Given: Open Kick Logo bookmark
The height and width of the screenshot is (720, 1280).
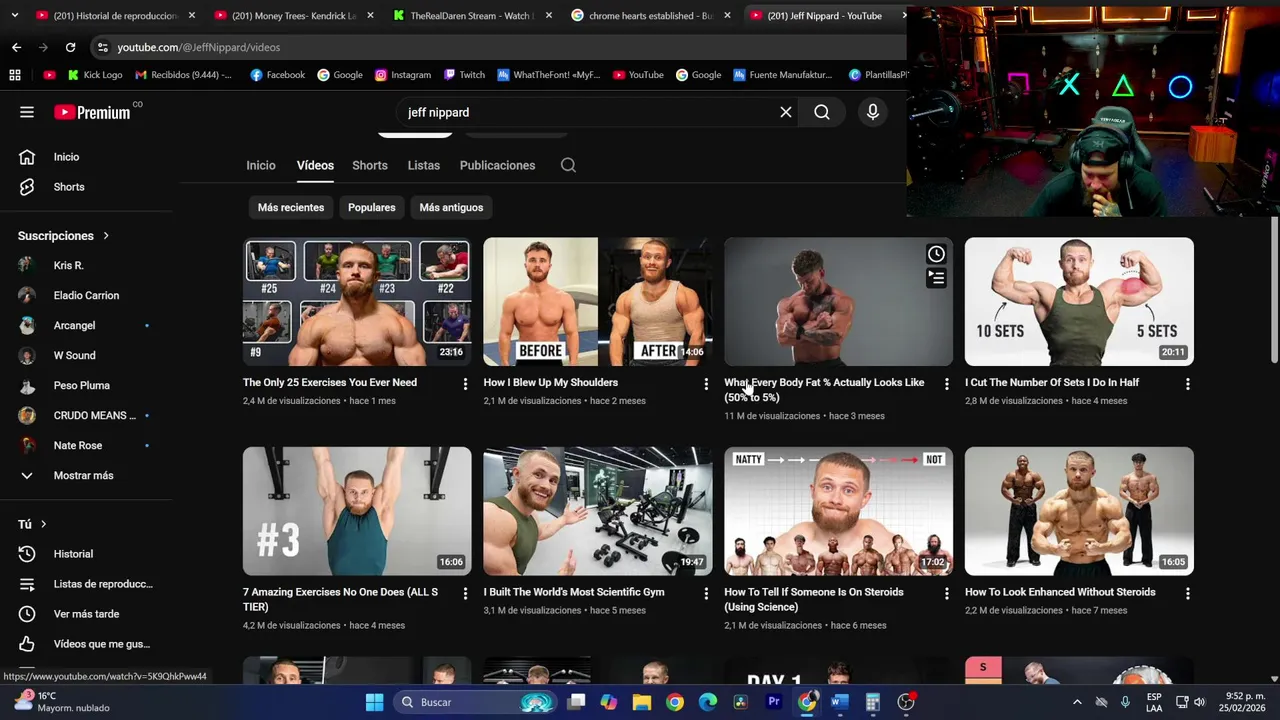Looking at the screenshot, I should click(x=95, y=75).
